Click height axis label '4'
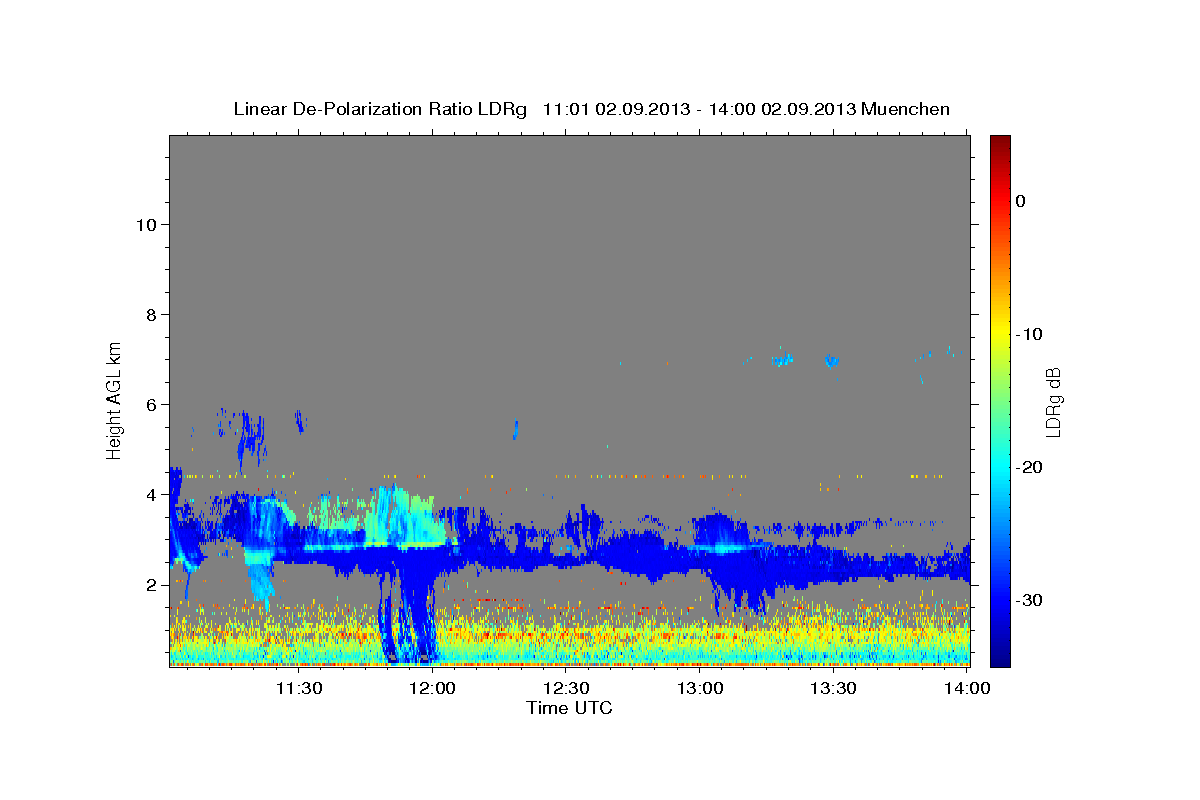This screenshot has height=800, width=1200. pyautogui.click(x=152, y=494)
